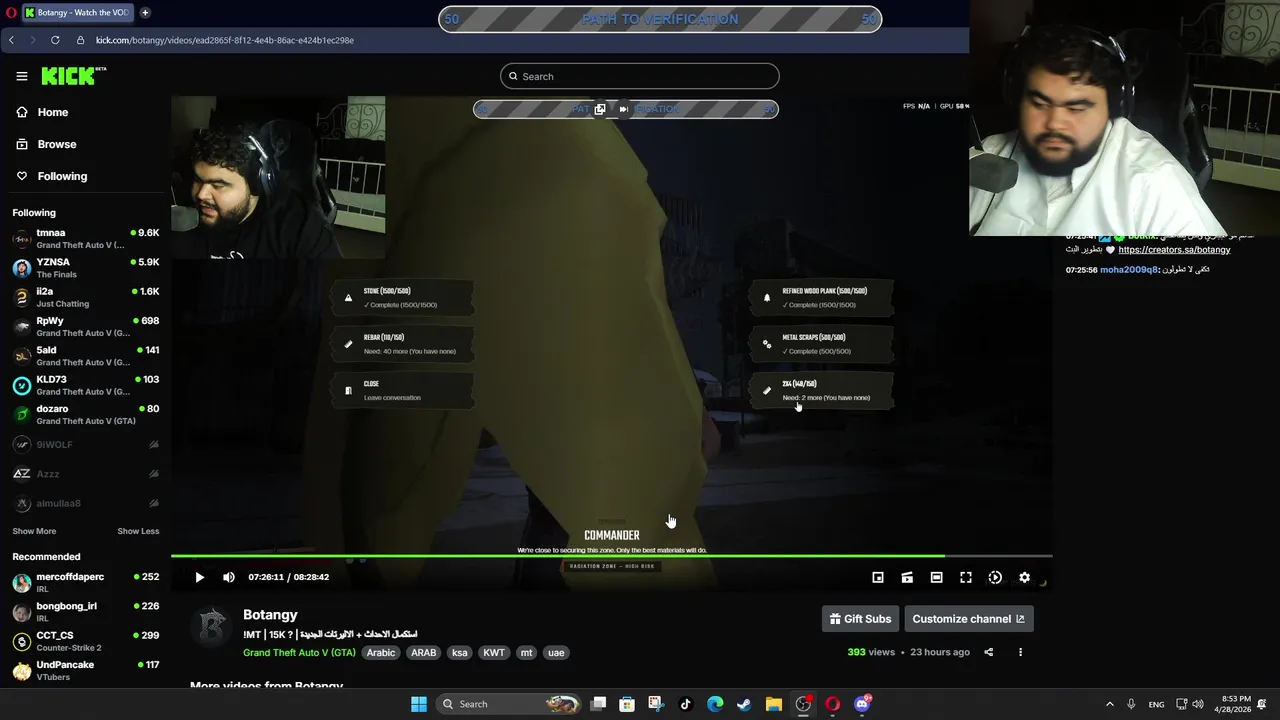
Task: Click inside the Kick search box
Action: point(640,76)
